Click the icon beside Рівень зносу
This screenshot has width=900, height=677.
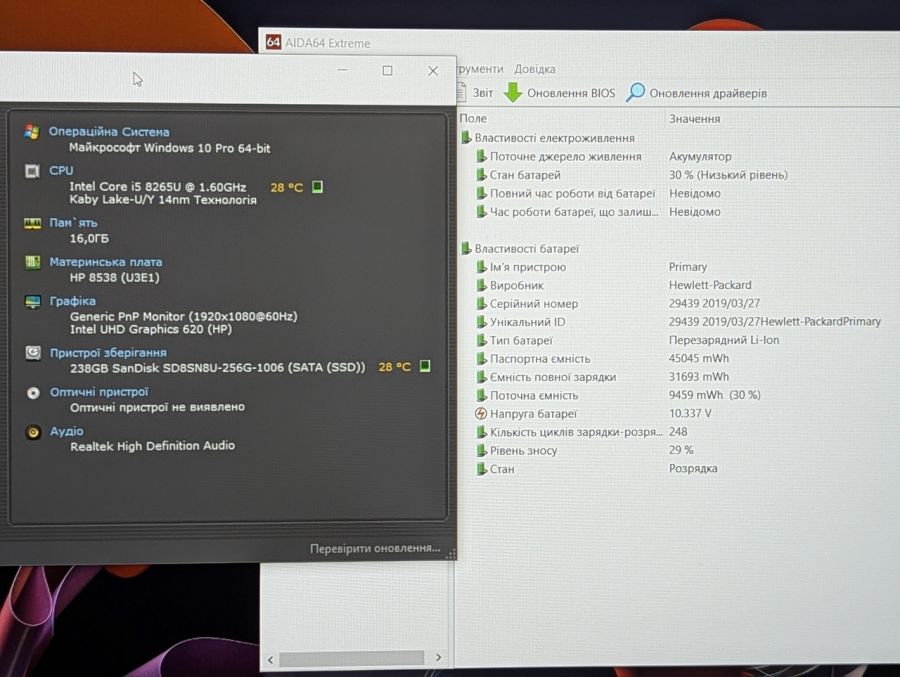pos(481,451)
